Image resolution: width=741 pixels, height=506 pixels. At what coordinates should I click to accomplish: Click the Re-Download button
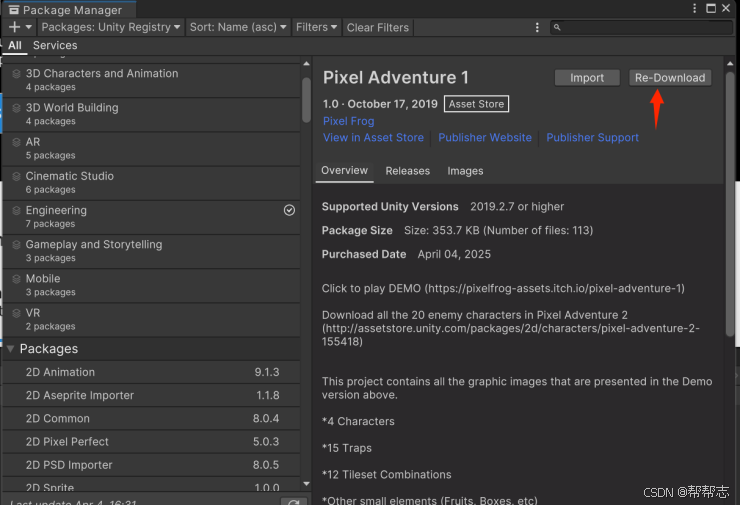tap(670, 78)
